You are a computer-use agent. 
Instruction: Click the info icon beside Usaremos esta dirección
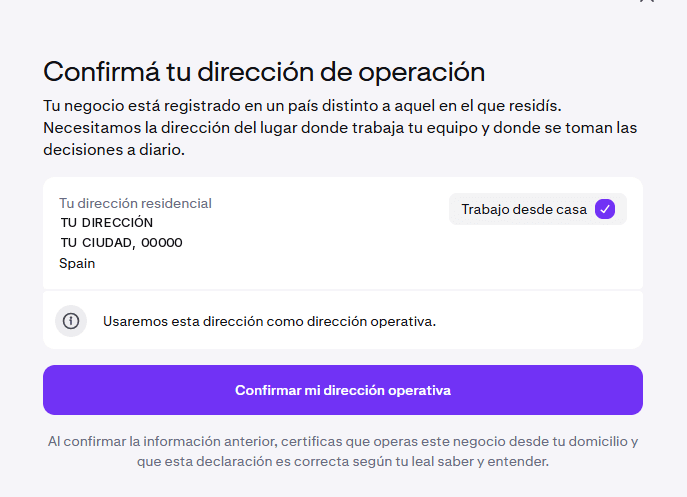pyautogui.click(x=71, y=321)
